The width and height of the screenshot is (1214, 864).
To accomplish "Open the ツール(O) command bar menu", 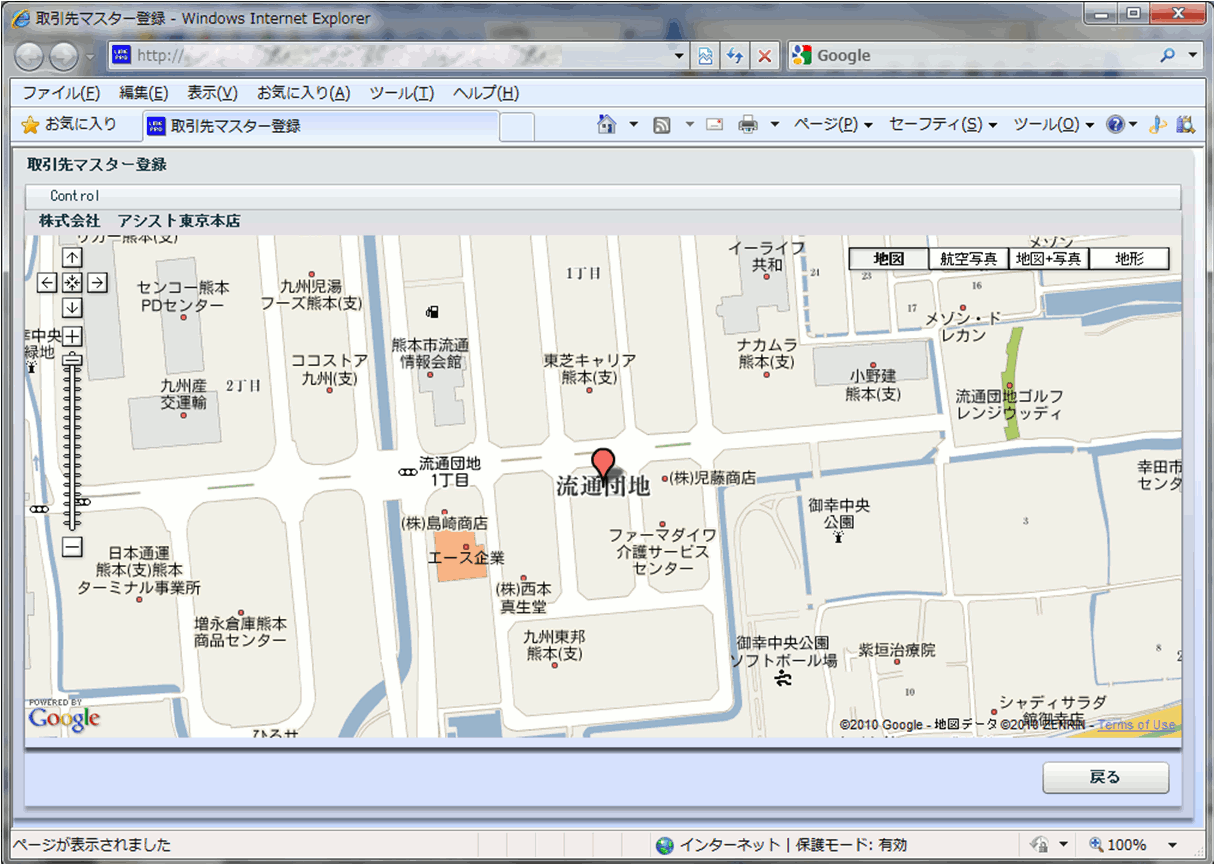I will 1054,125.
